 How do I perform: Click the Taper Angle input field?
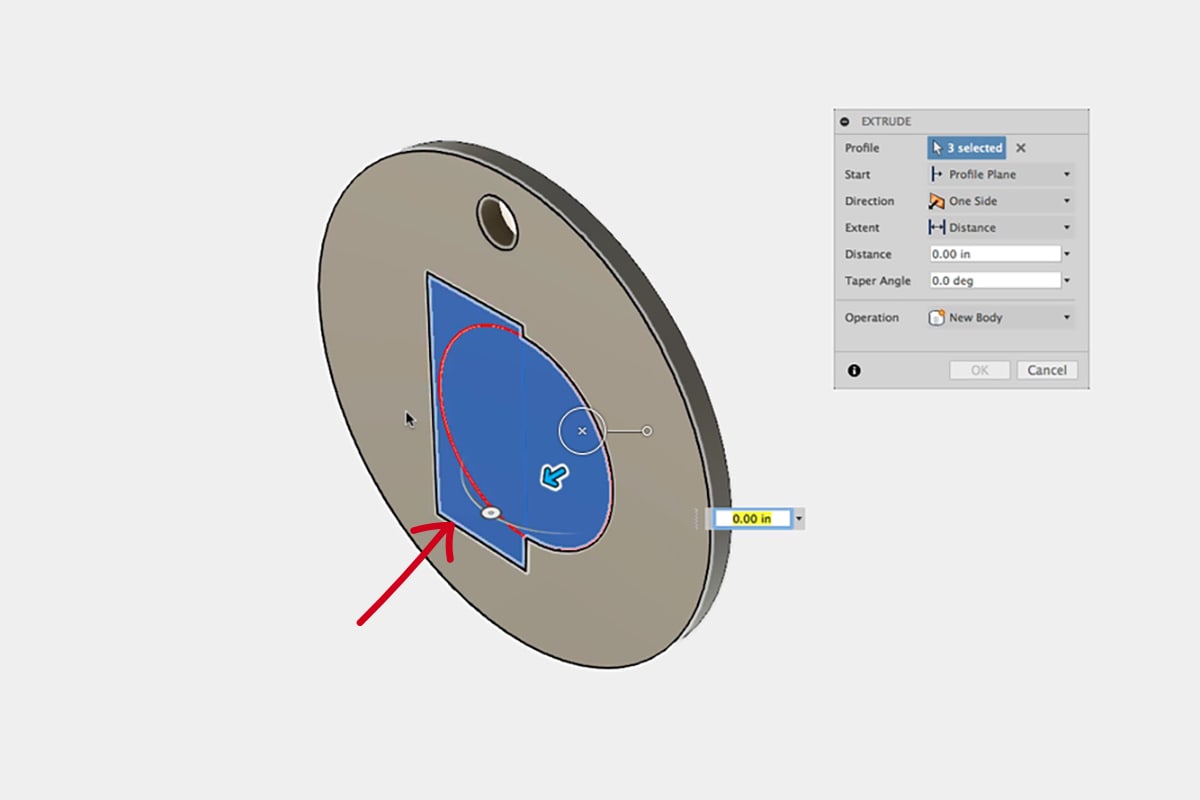click(995, 281)
